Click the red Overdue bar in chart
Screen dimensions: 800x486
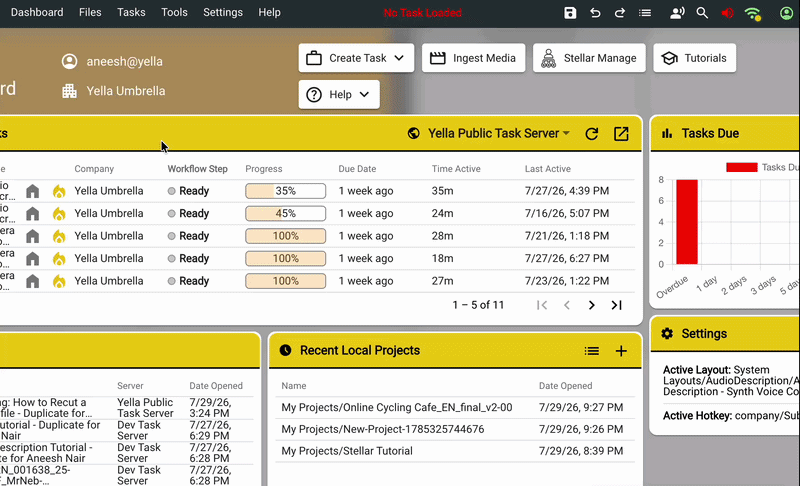(x=687, y=222)
